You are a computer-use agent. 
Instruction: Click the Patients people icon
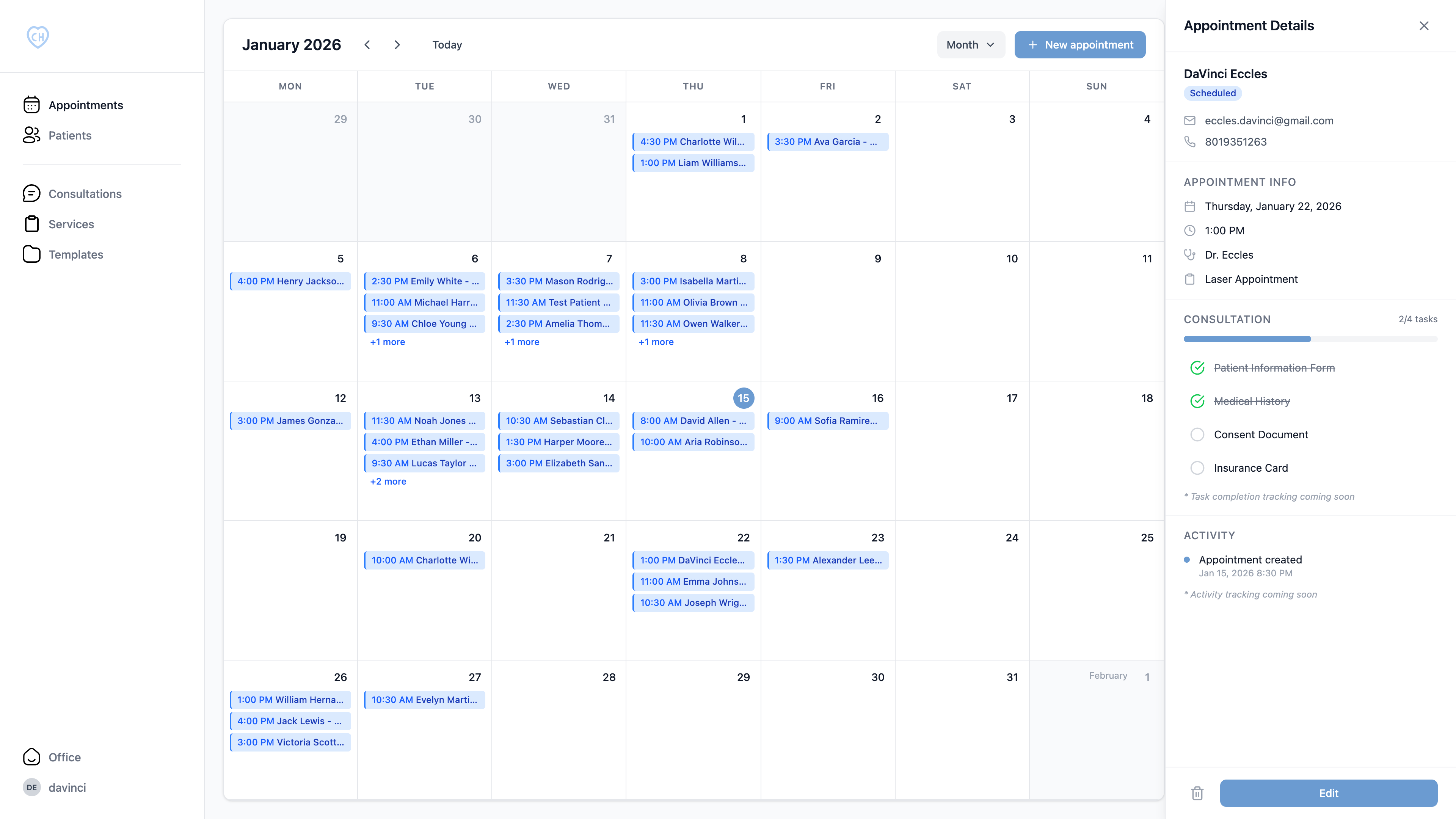tap(31, 135)
